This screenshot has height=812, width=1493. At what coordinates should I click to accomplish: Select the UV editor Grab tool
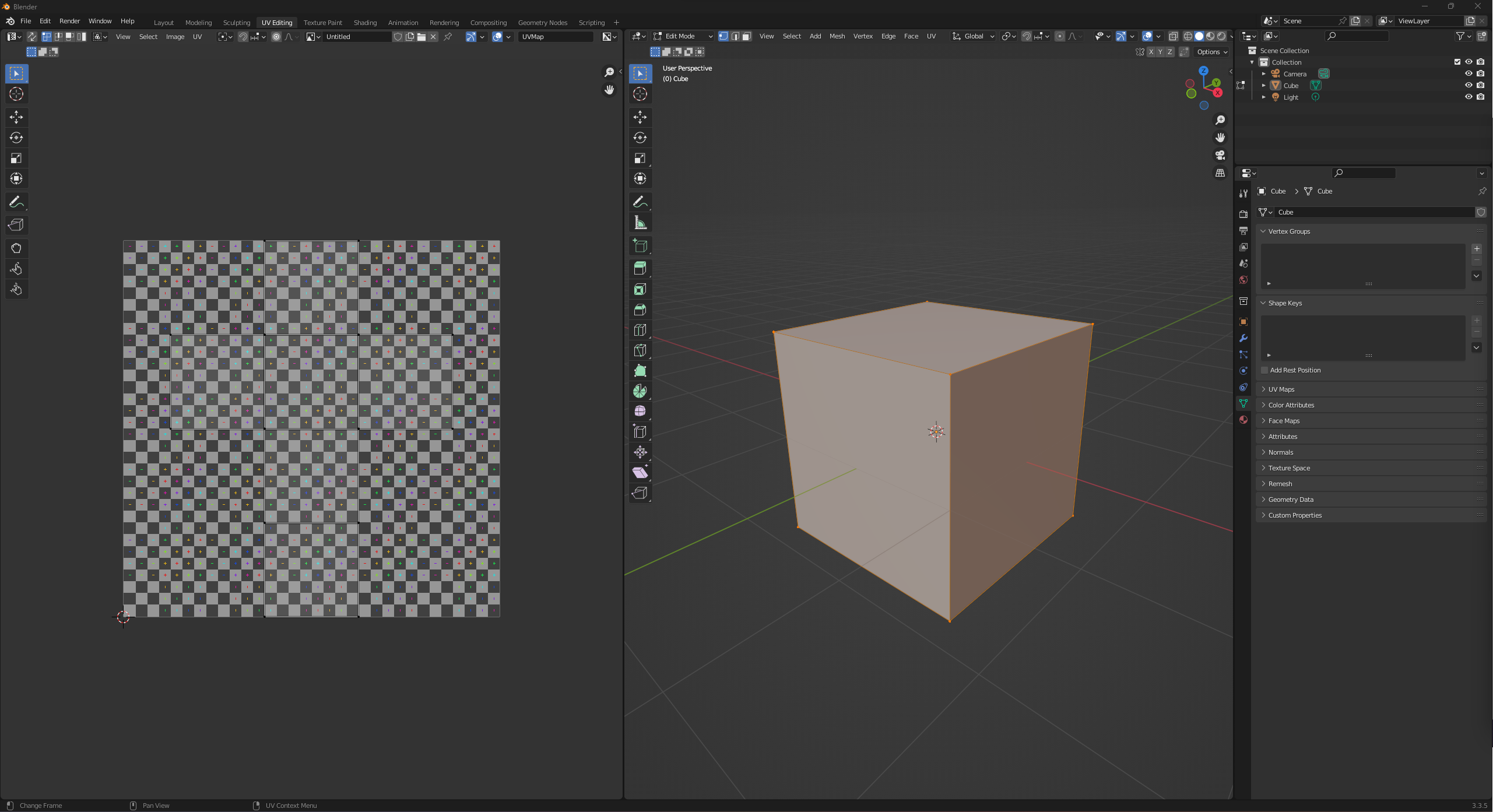coord(16,248)
